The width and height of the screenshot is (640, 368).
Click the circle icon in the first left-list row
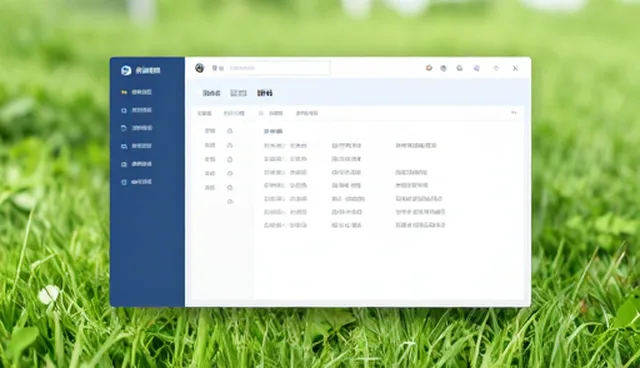click(230, 131)
